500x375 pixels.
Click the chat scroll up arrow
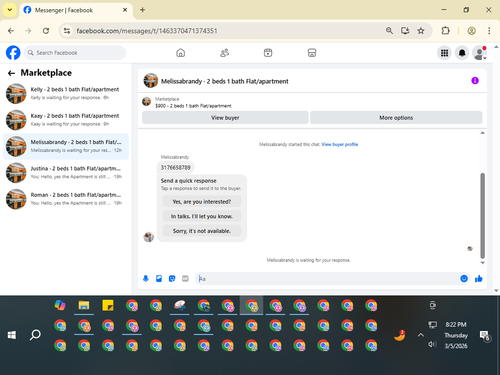[482, 133]
